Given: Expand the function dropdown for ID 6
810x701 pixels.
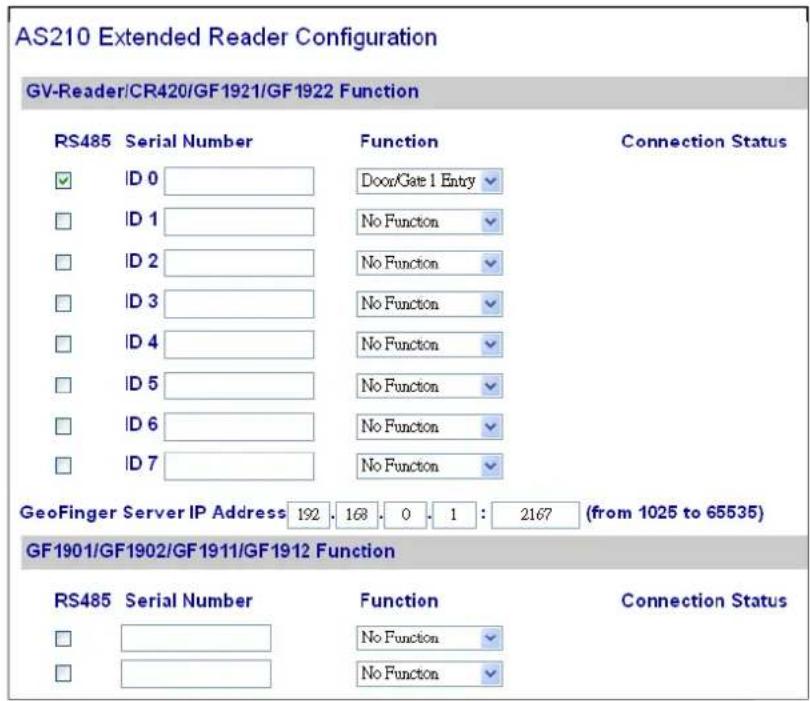Looking at the screenshot, I should pos(429,427).
